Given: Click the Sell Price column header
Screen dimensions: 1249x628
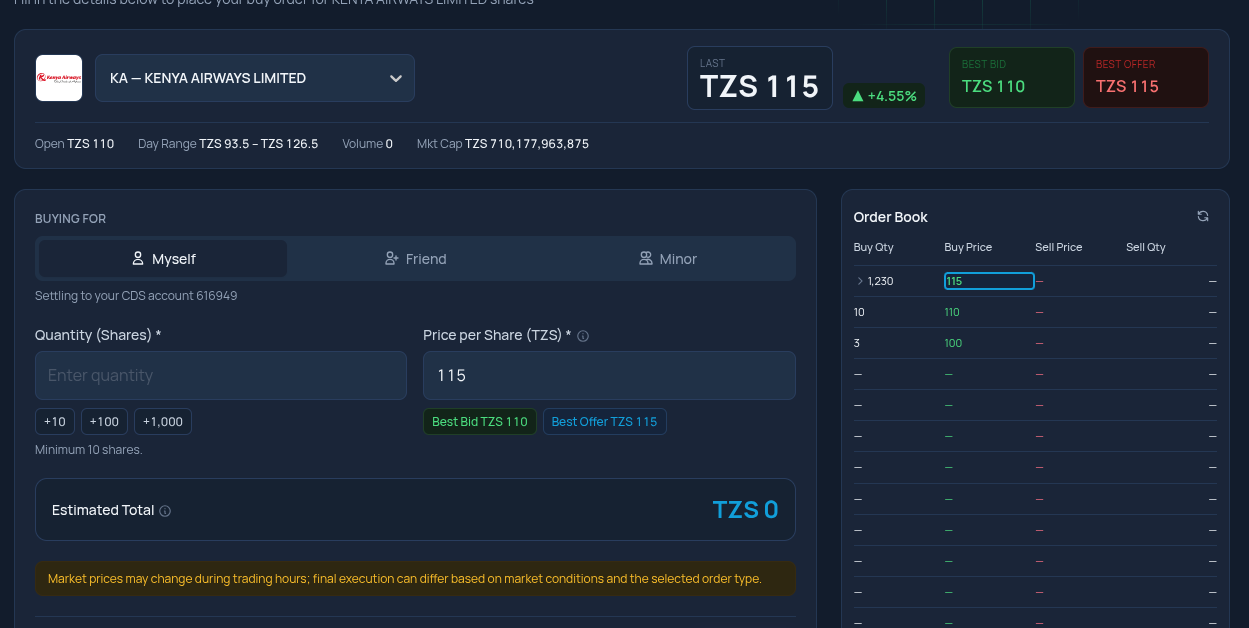Looking at the screenshot, I should coord(1059,247).
